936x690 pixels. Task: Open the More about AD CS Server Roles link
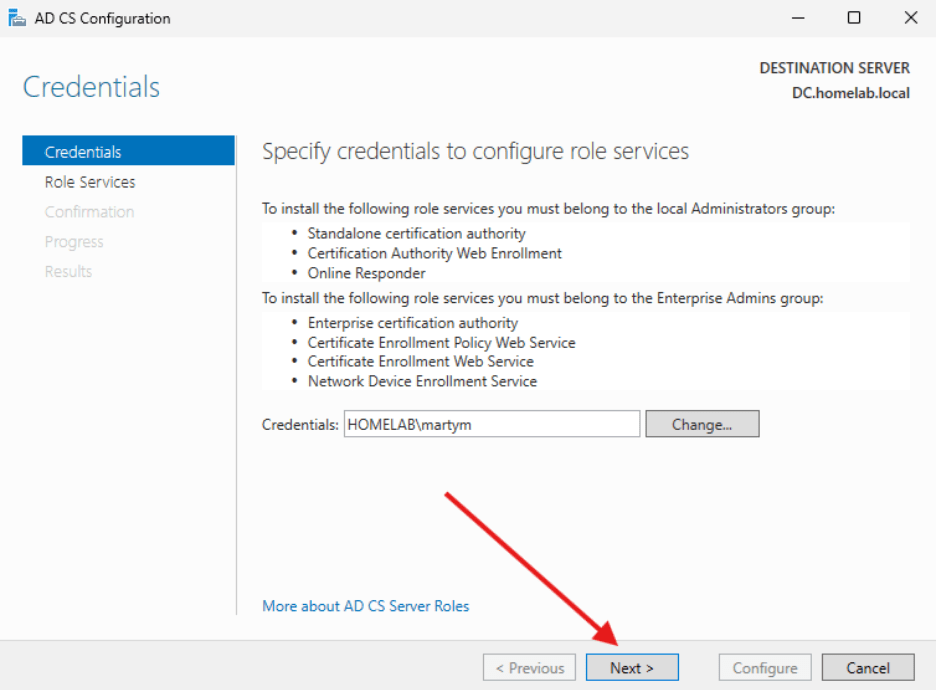(365, 606)
